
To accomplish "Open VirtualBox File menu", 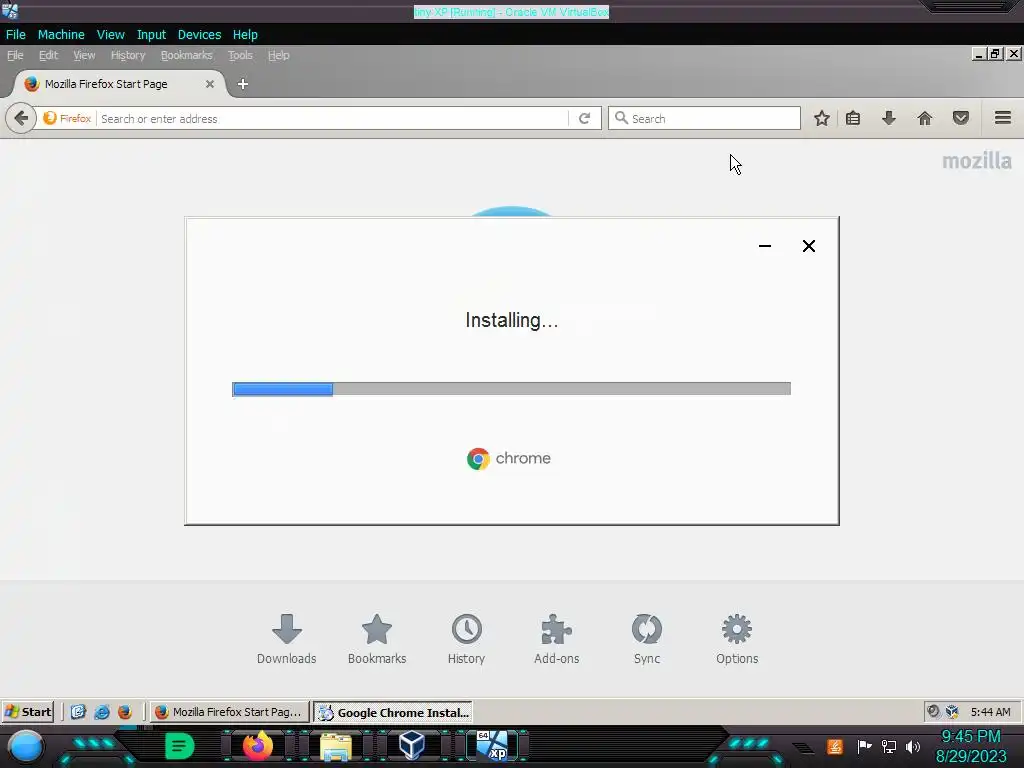I will coord(16,35).
